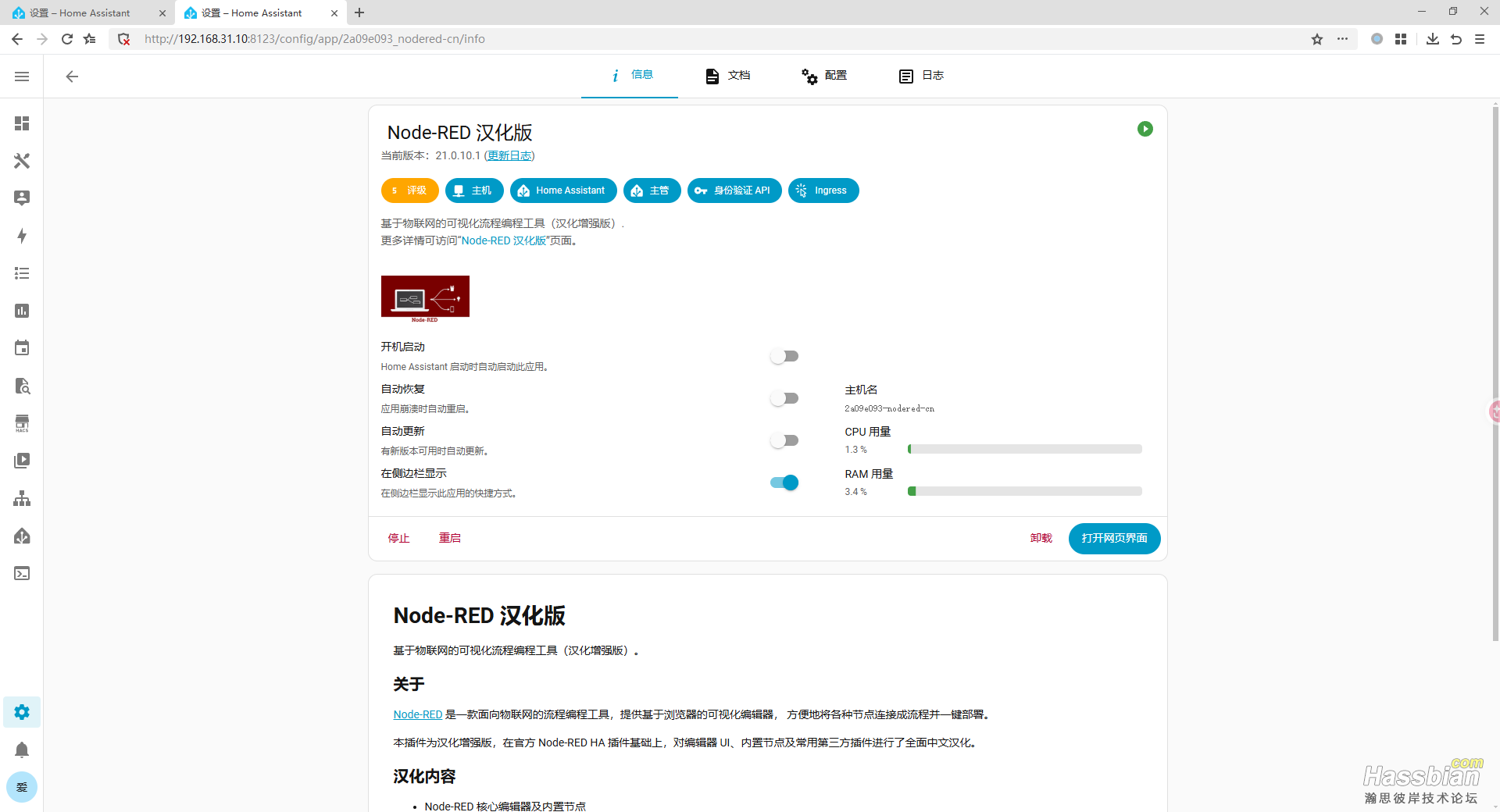1500x812 pixels.
Task: Click the 主机 chip
Action: 474,191
